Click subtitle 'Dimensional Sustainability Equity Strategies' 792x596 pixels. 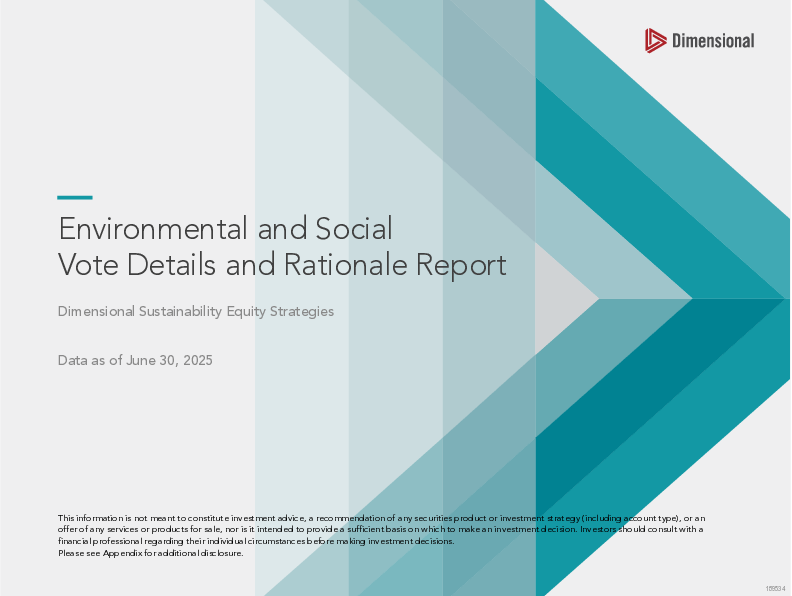[x=196, y=311]
